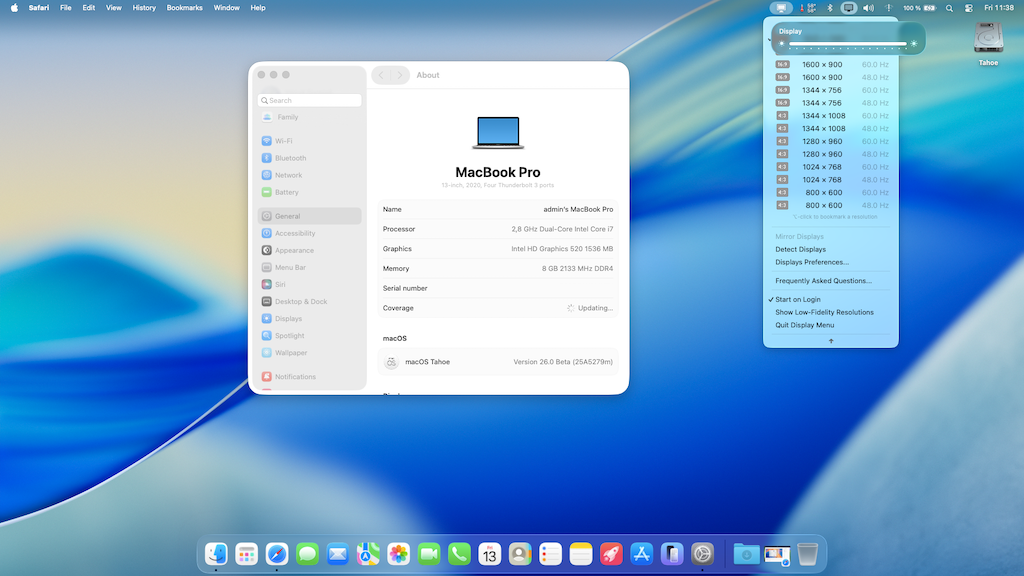Open Finder from the Dock
This screenshot has width=1024, height=576.
[x=216, y=554]
